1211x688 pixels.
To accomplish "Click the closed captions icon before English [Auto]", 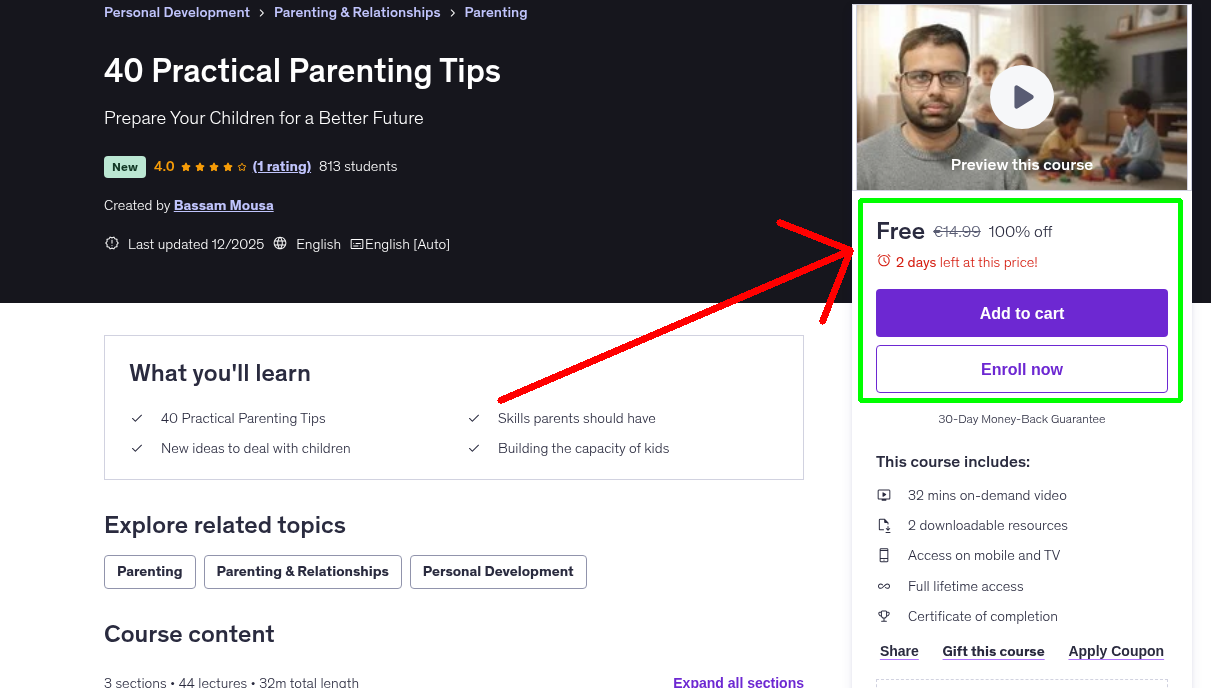I will coord(355,243).
